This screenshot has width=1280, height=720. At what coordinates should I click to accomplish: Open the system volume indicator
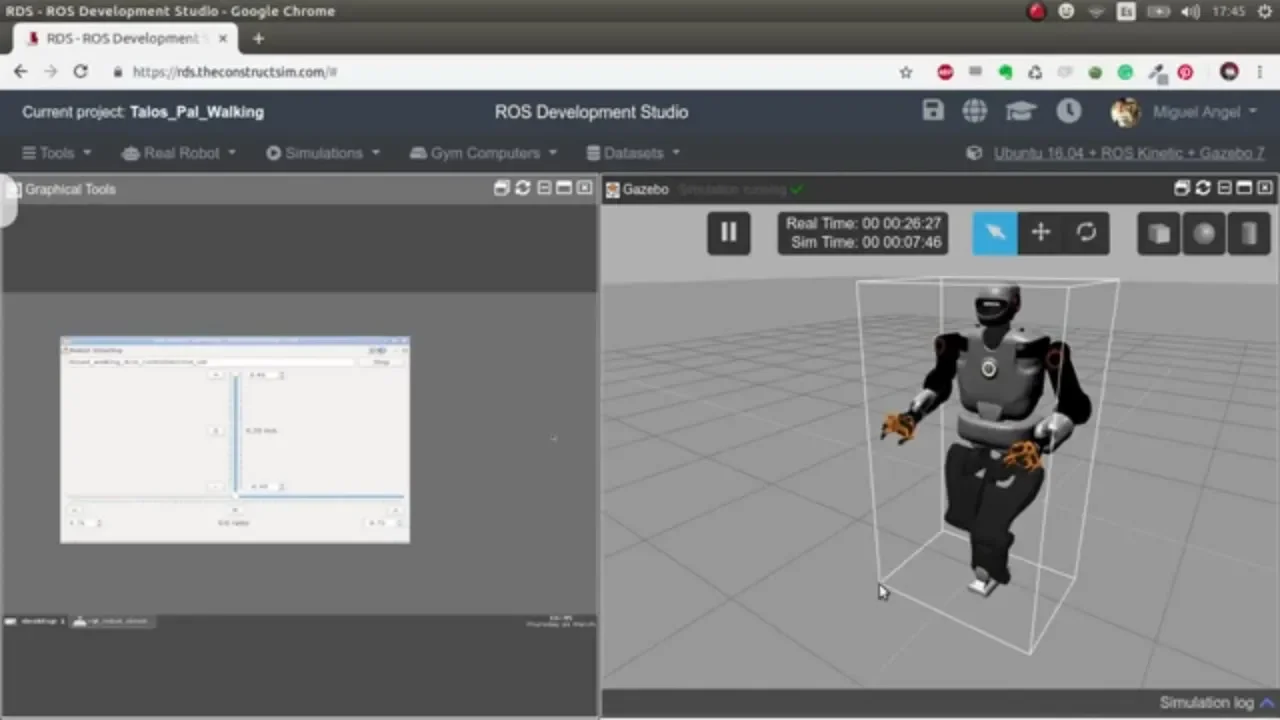pyautogui.click(x=1190, y=11)
